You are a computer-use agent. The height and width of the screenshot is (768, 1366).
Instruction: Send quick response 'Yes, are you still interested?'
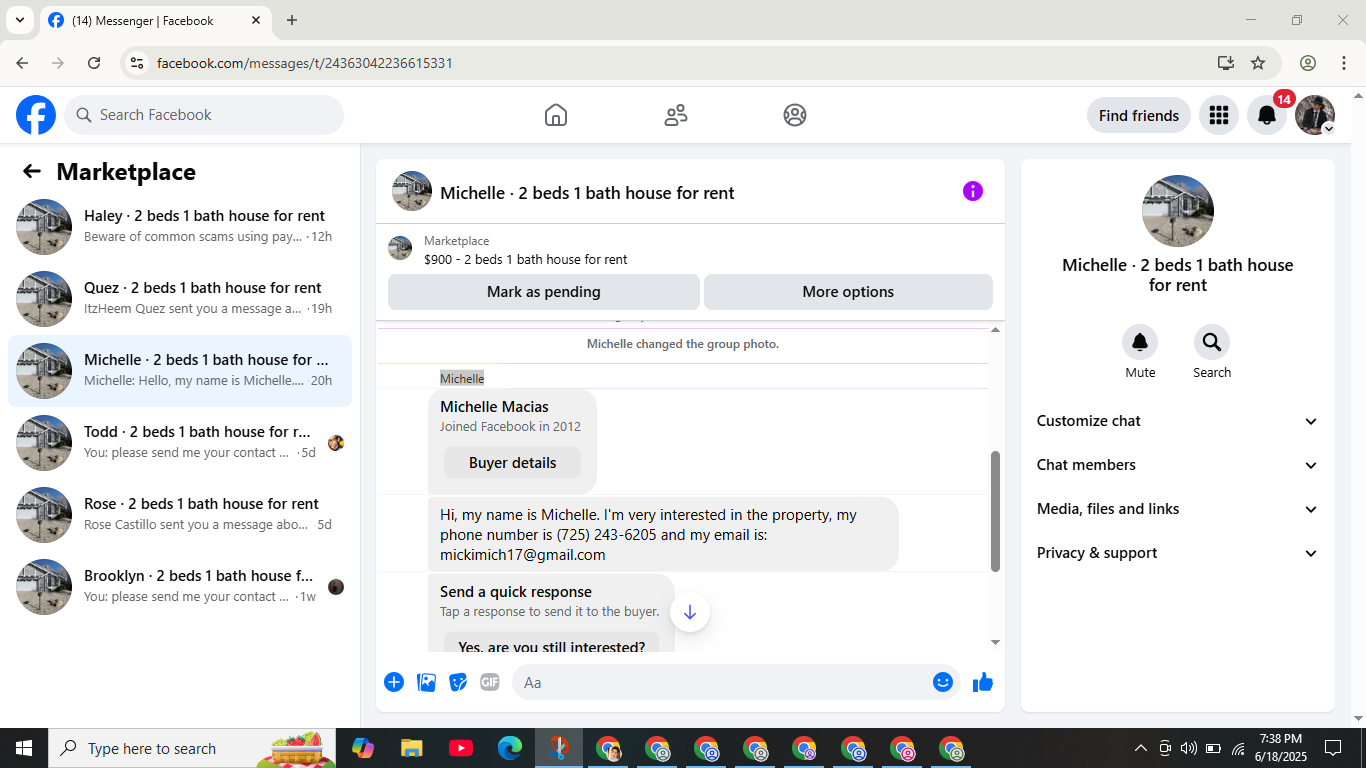pos(552,644)
